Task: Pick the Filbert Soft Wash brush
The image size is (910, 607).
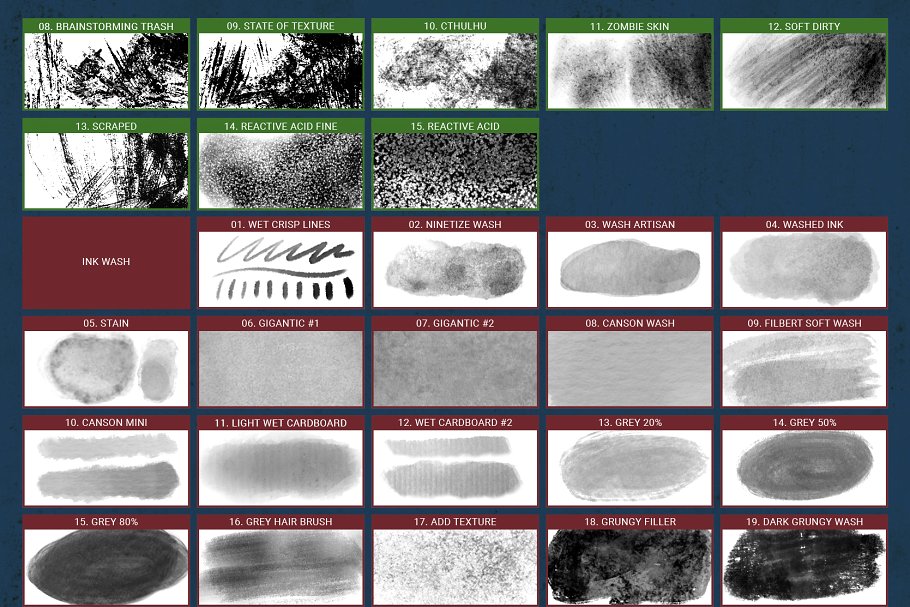Action: 804,368
